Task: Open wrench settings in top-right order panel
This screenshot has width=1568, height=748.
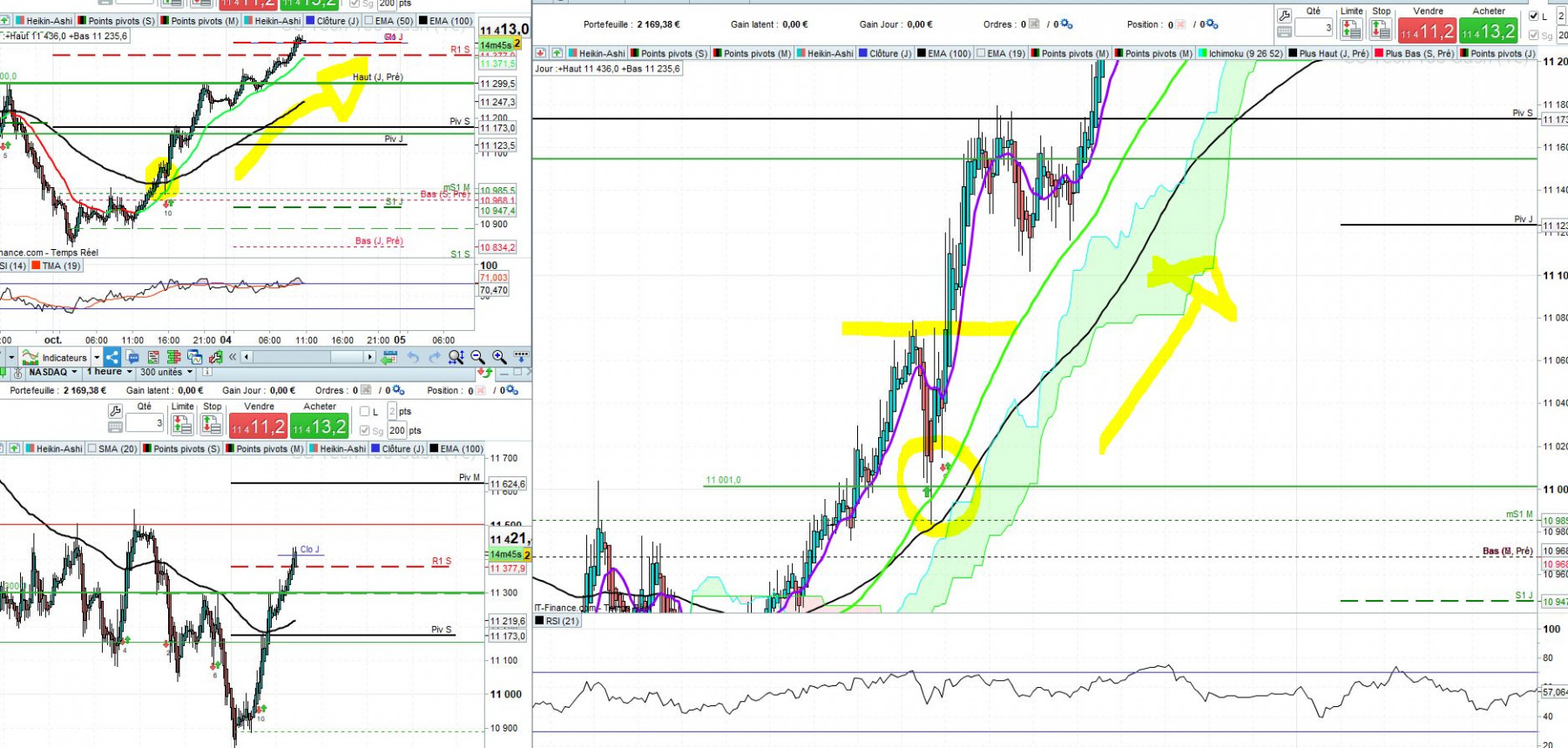Action: tap(1284, 15)
